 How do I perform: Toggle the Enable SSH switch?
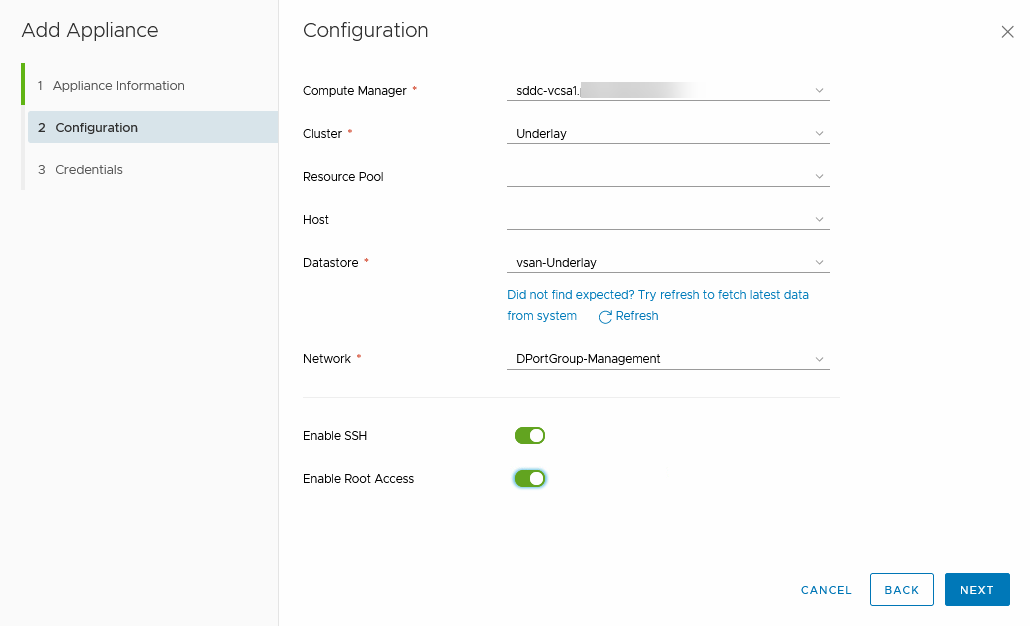(x=529, y=436)
